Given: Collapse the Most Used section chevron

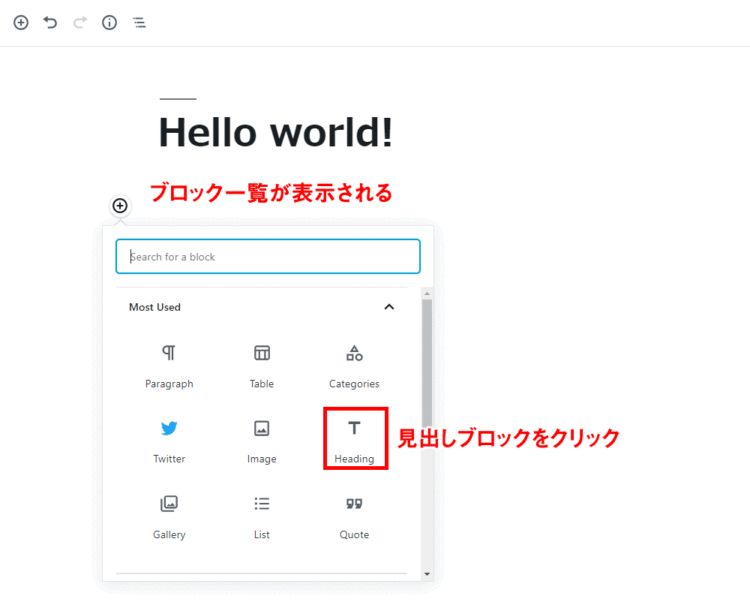Looking at the screenshot, I should (389, 307).
